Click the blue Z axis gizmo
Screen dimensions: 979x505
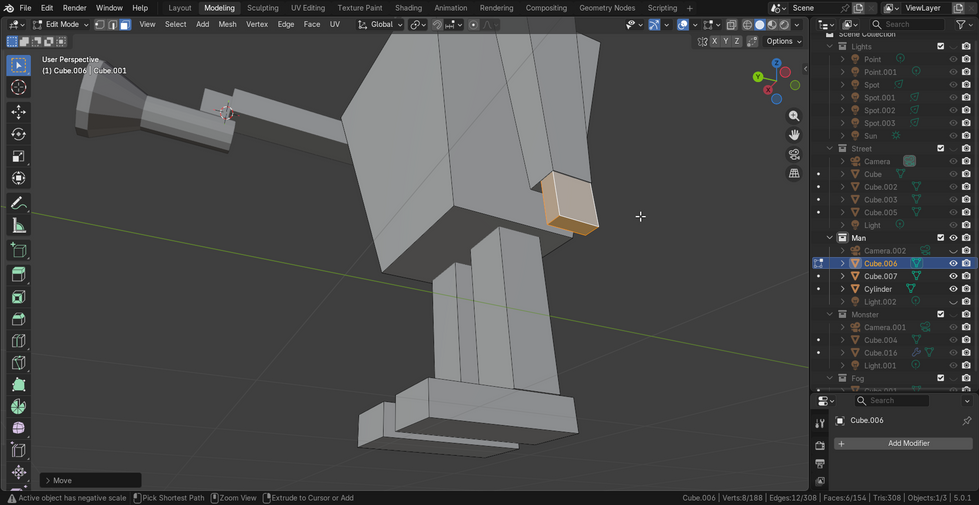pos(776,64)
